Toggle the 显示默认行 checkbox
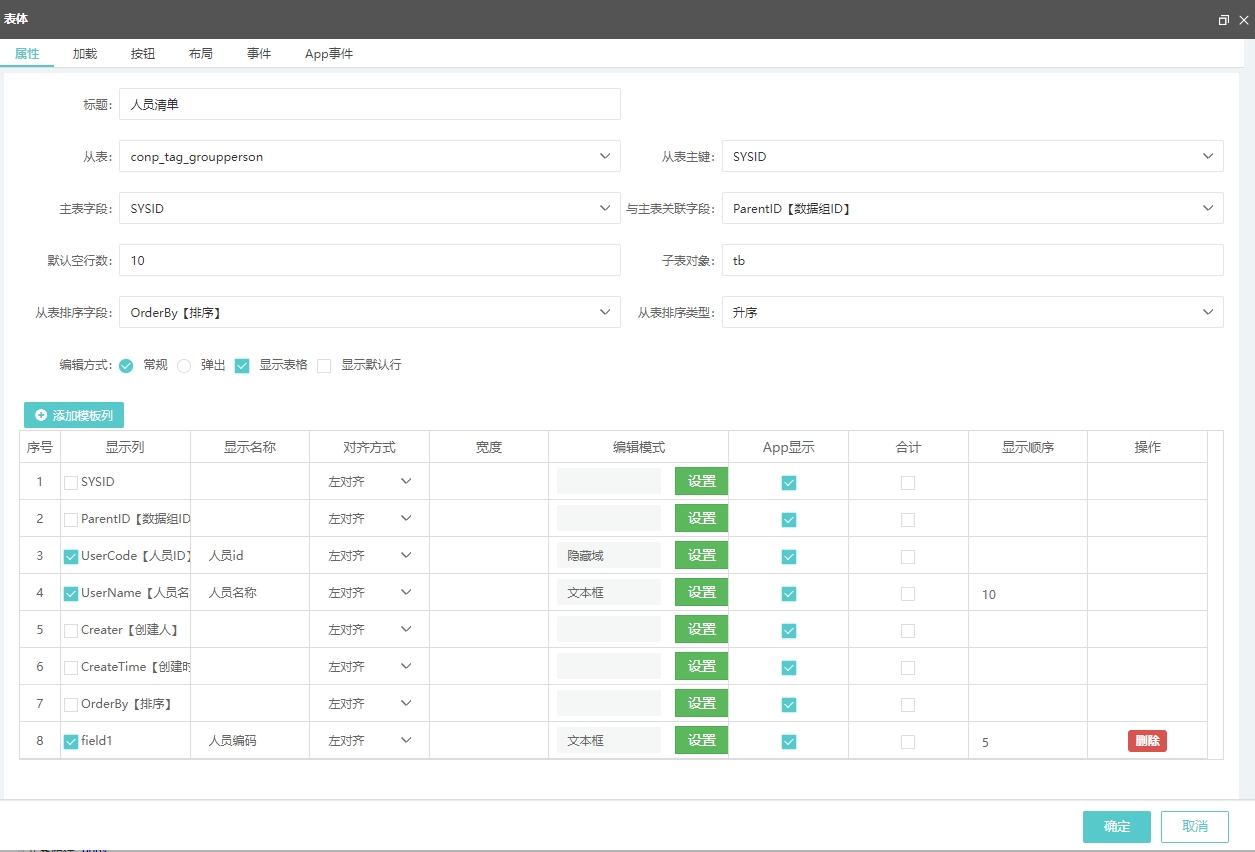1255x852 pixels. pos(324,365)
